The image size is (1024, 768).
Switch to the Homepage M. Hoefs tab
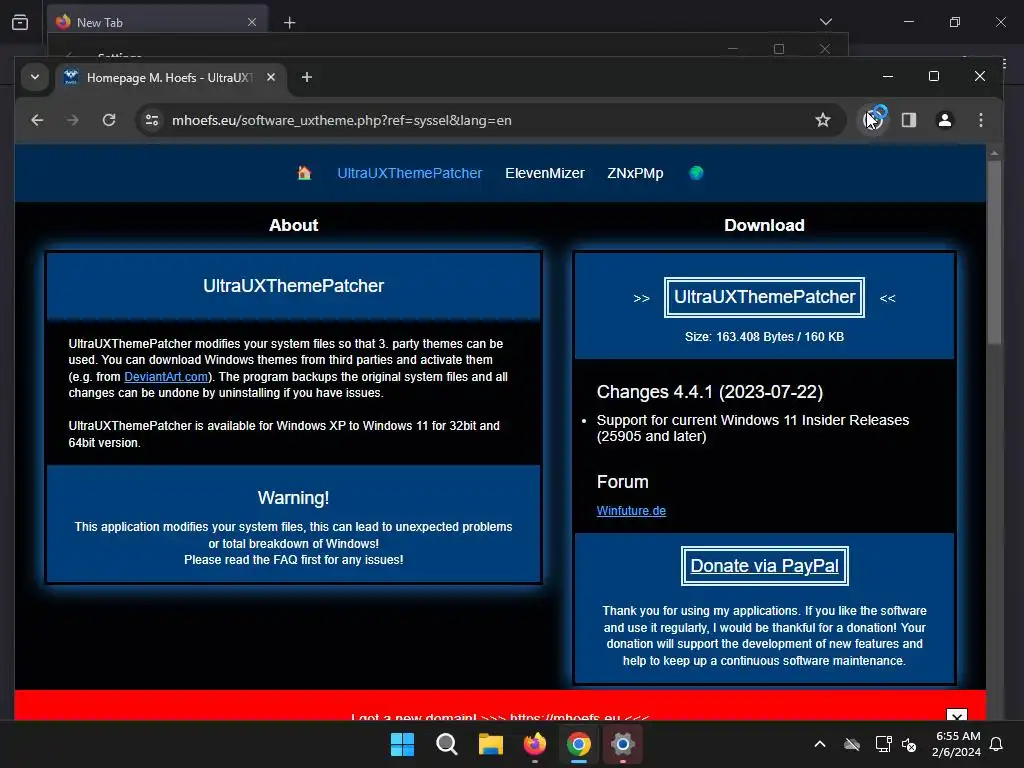tap(168, 77)
